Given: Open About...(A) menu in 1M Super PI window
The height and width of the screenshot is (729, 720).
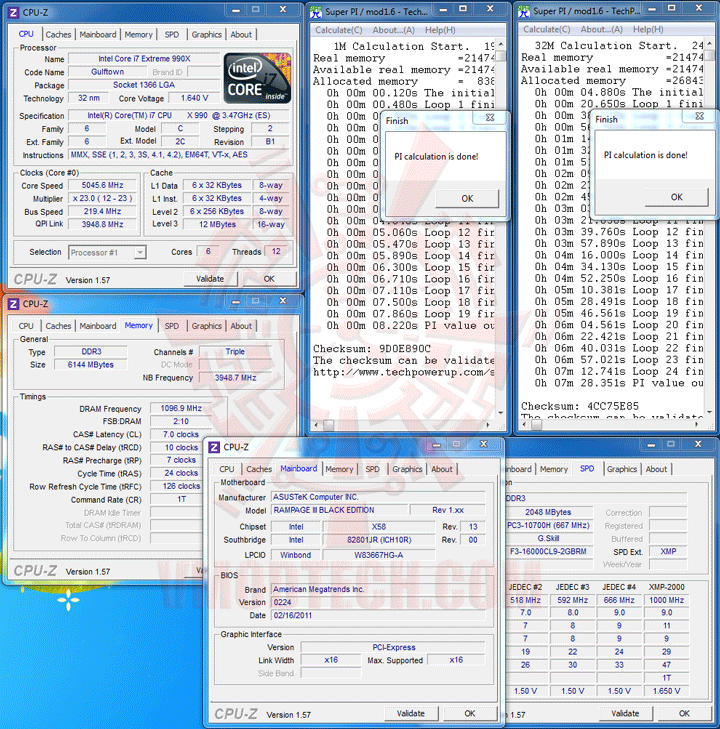Looking at the screenshot, I should tap(393, 30).
